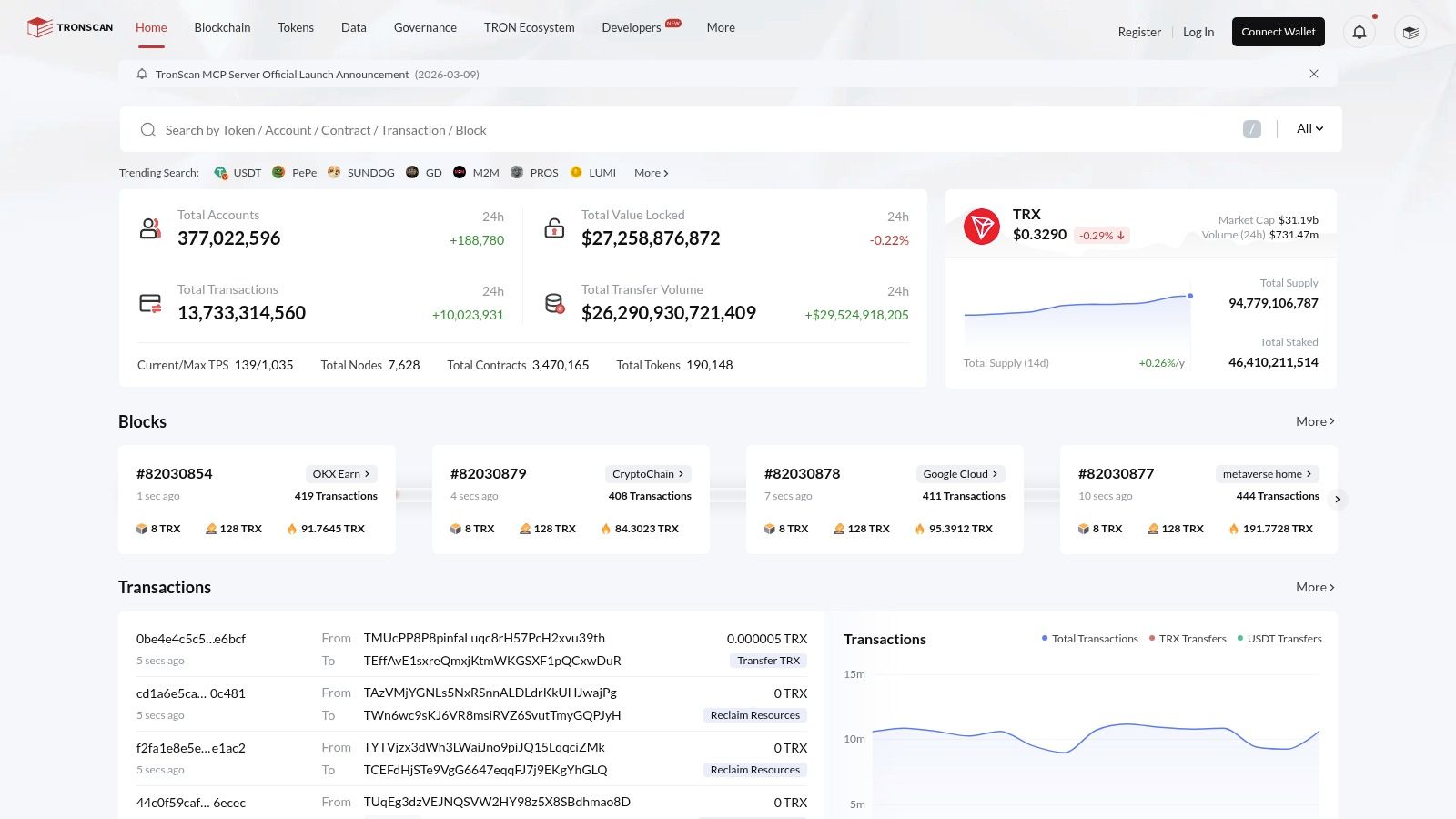This screenshot has width=1456, height=819.
Task: Open the Blockchain menu
Action: 222,27
